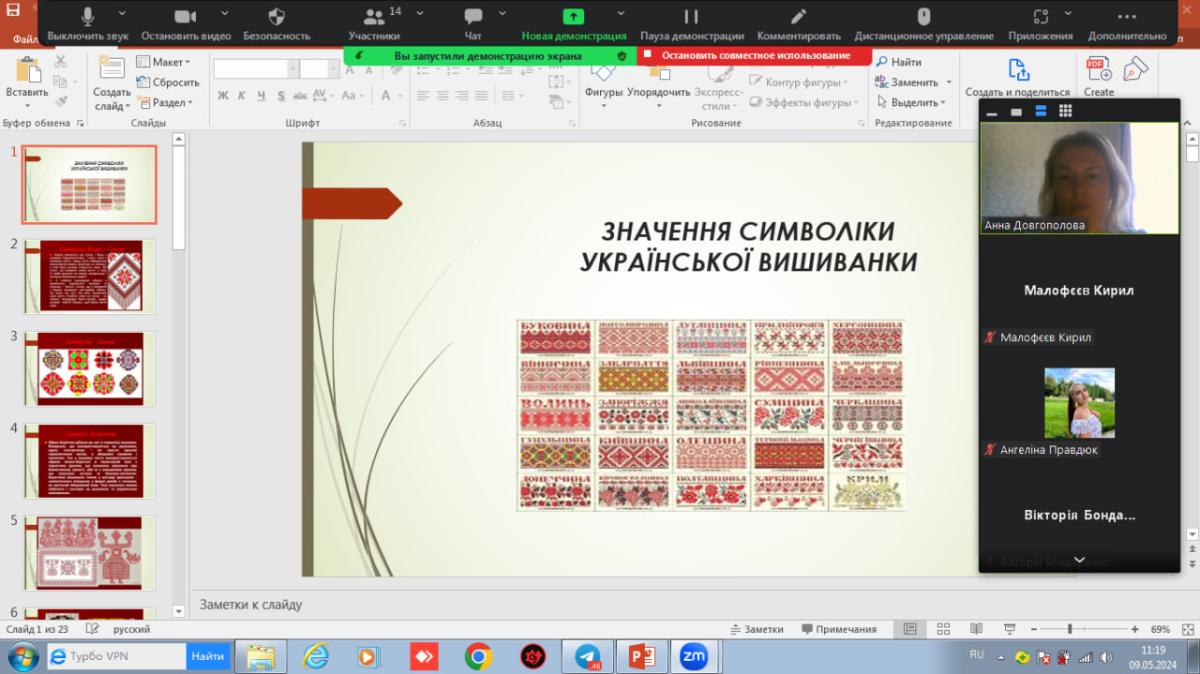The height and width of the screenshot is (674, 1200).
Task: Open Примечания comments in status bar
Action: click(838, 629)
